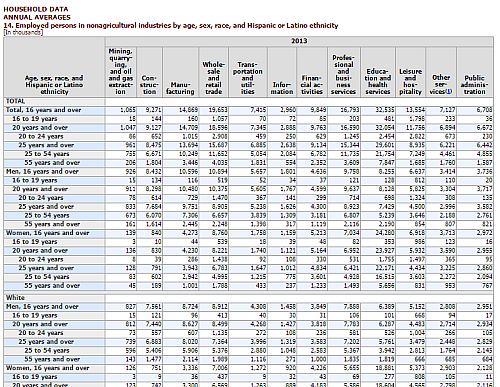Select Manufacturing value 8,724 in White Men row
This screenshot has height=387, width=500.
[x=190, y=306]
